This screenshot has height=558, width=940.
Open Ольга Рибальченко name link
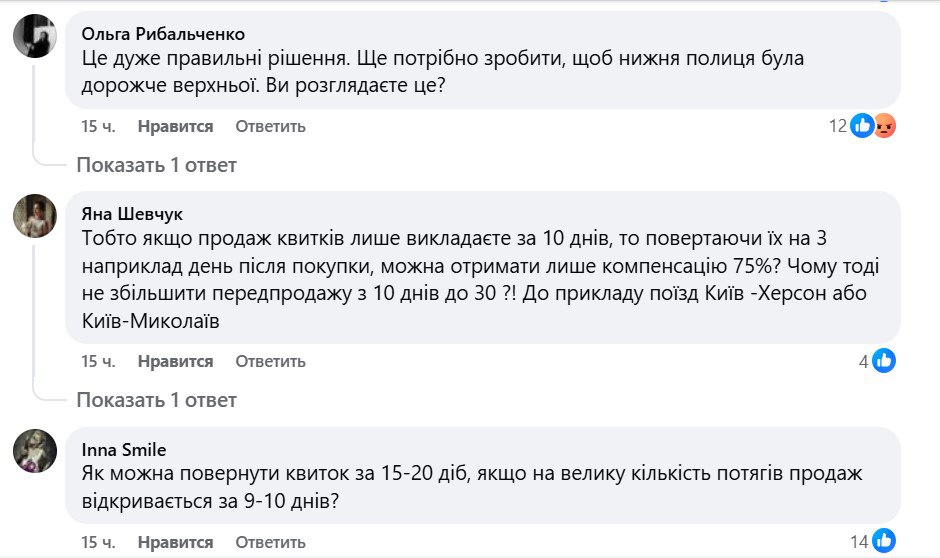coord(162,34)
